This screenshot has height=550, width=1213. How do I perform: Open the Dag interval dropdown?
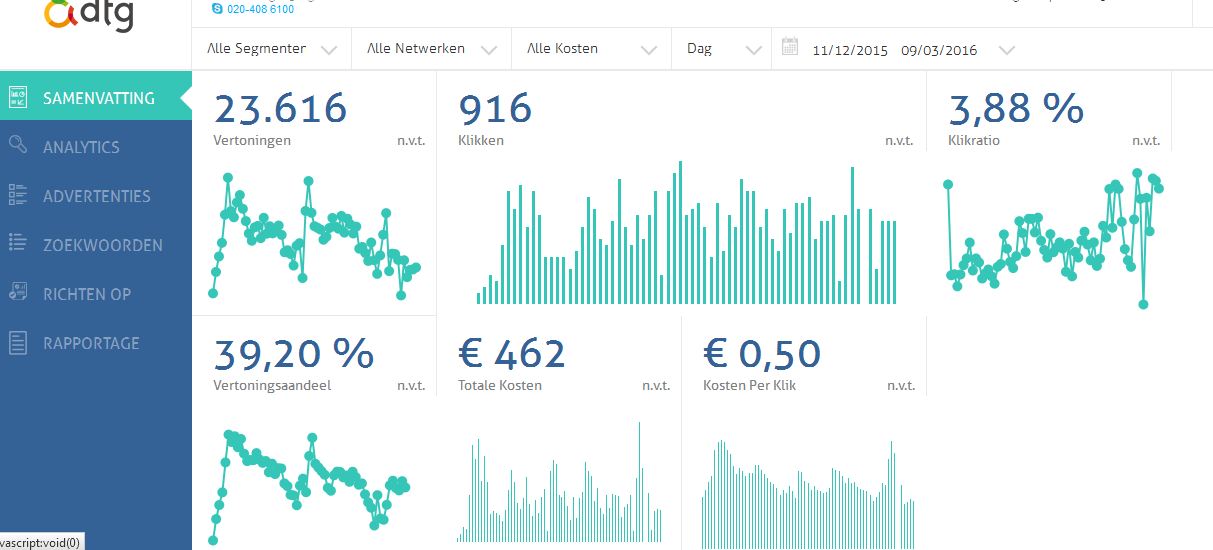click(722, 49)
